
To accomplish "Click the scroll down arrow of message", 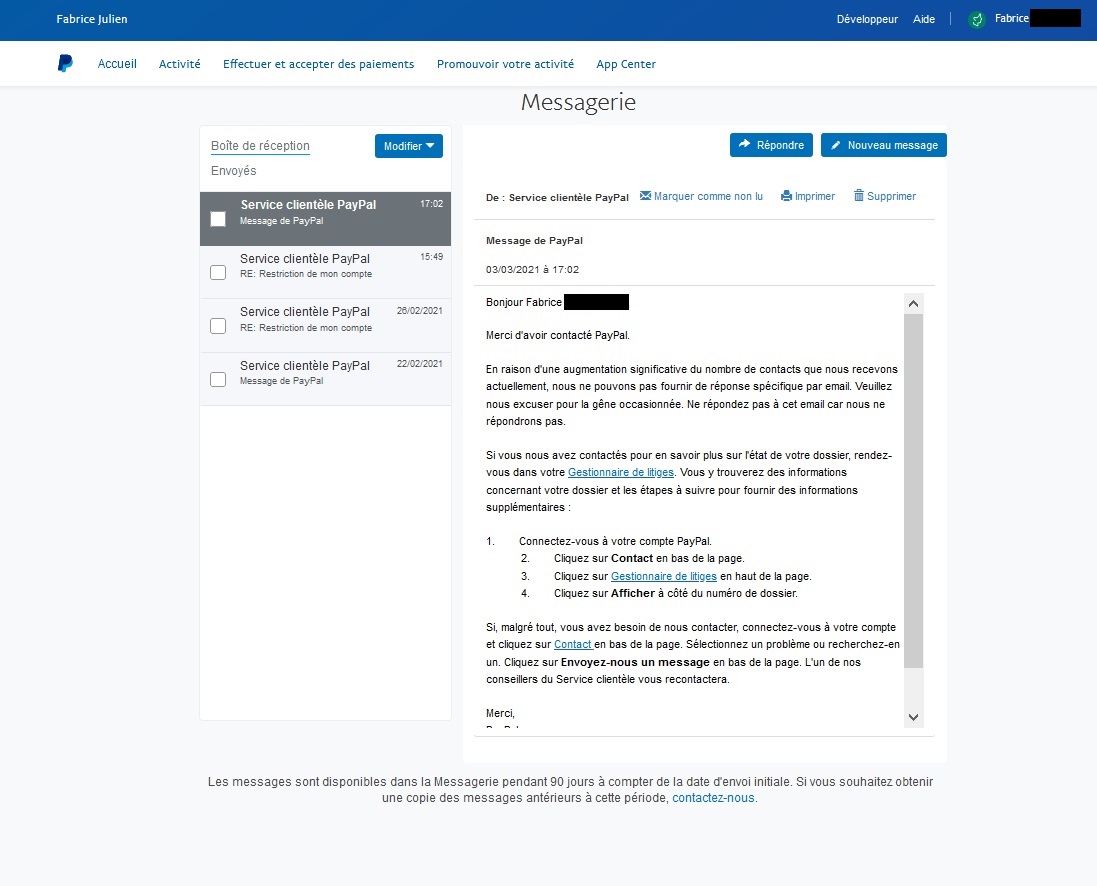I will (913, 717).
